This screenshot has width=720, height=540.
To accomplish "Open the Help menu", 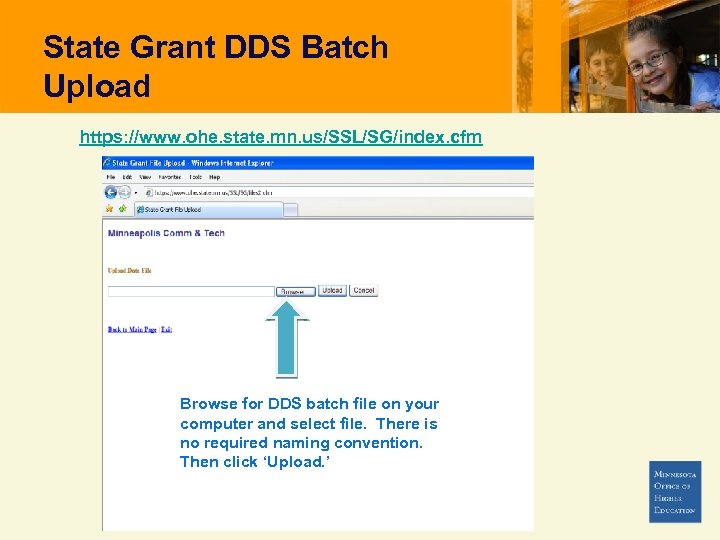I will [x=214, y=177].
